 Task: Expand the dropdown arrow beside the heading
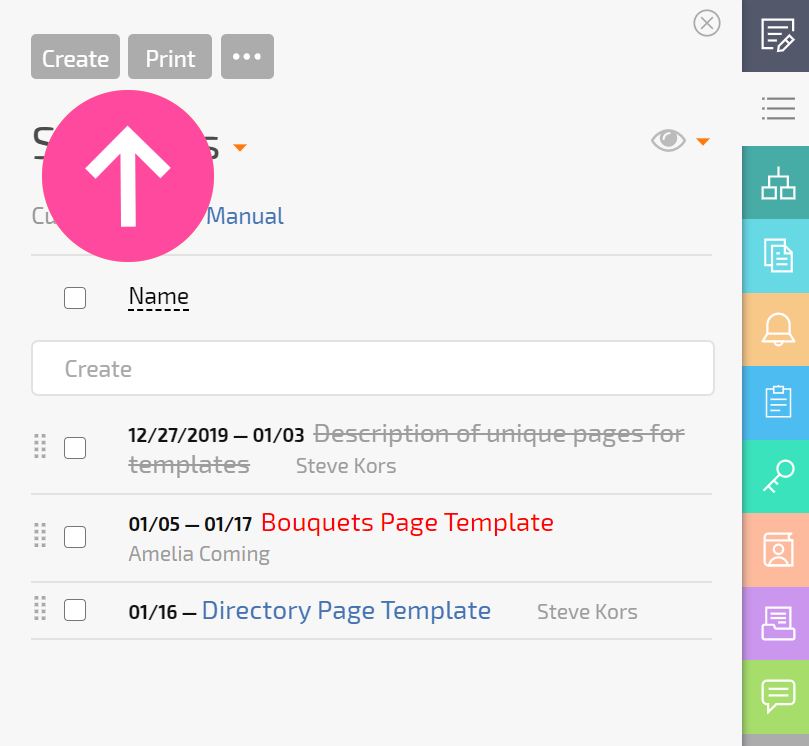(240, 148)
